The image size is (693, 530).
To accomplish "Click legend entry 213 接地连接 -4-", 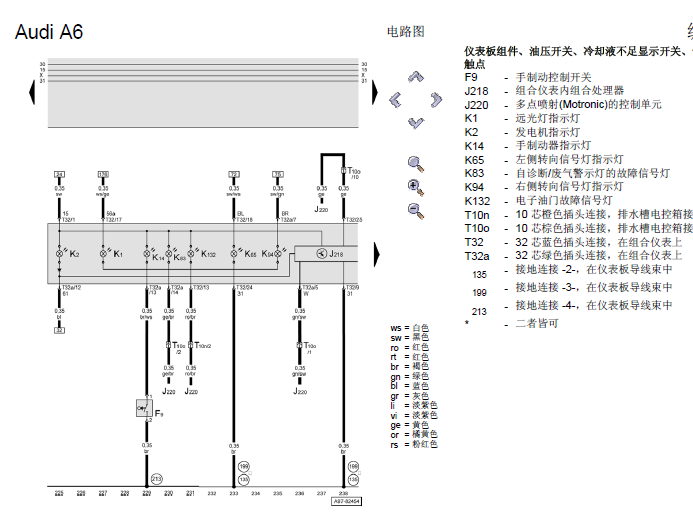I will [x=572, y=307].
